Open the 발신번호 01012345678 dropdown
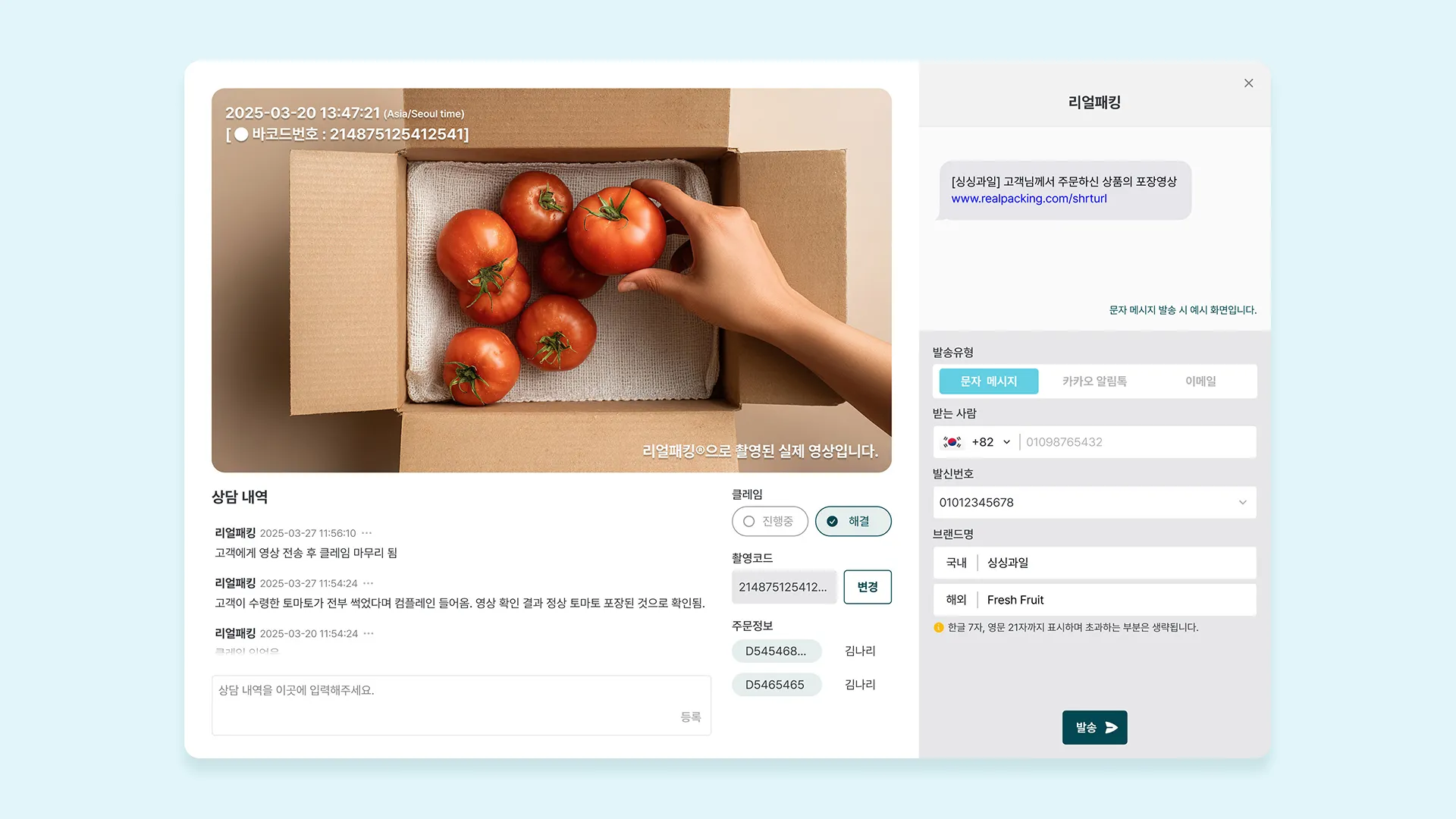This screenshot has width=1456, height=819. point(1094,502)
